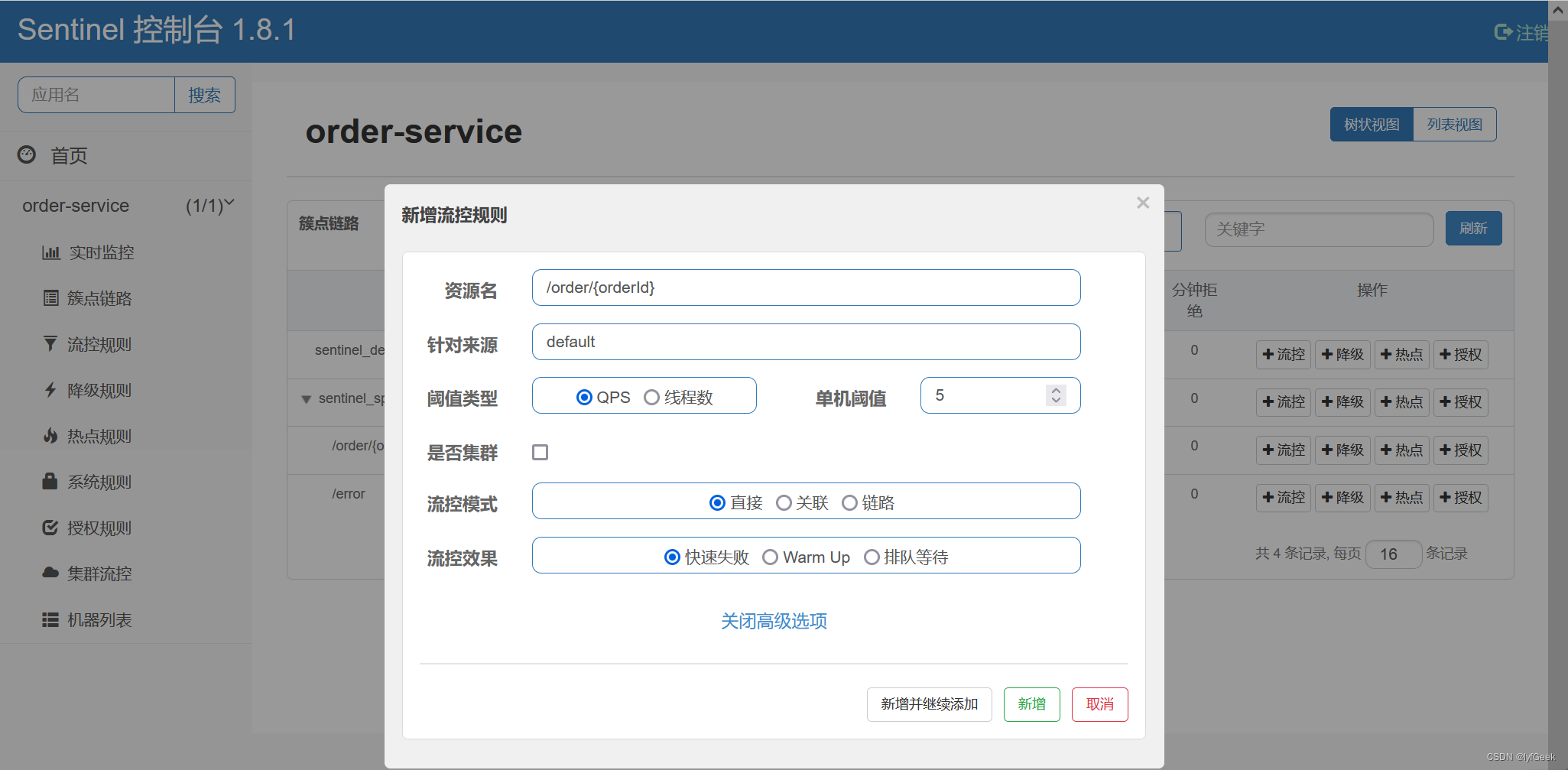The height and width of the screenshot is (770, 1568).
Task: Close the 新增流控规则 dialog with the X
Action: click(1143, 203)
